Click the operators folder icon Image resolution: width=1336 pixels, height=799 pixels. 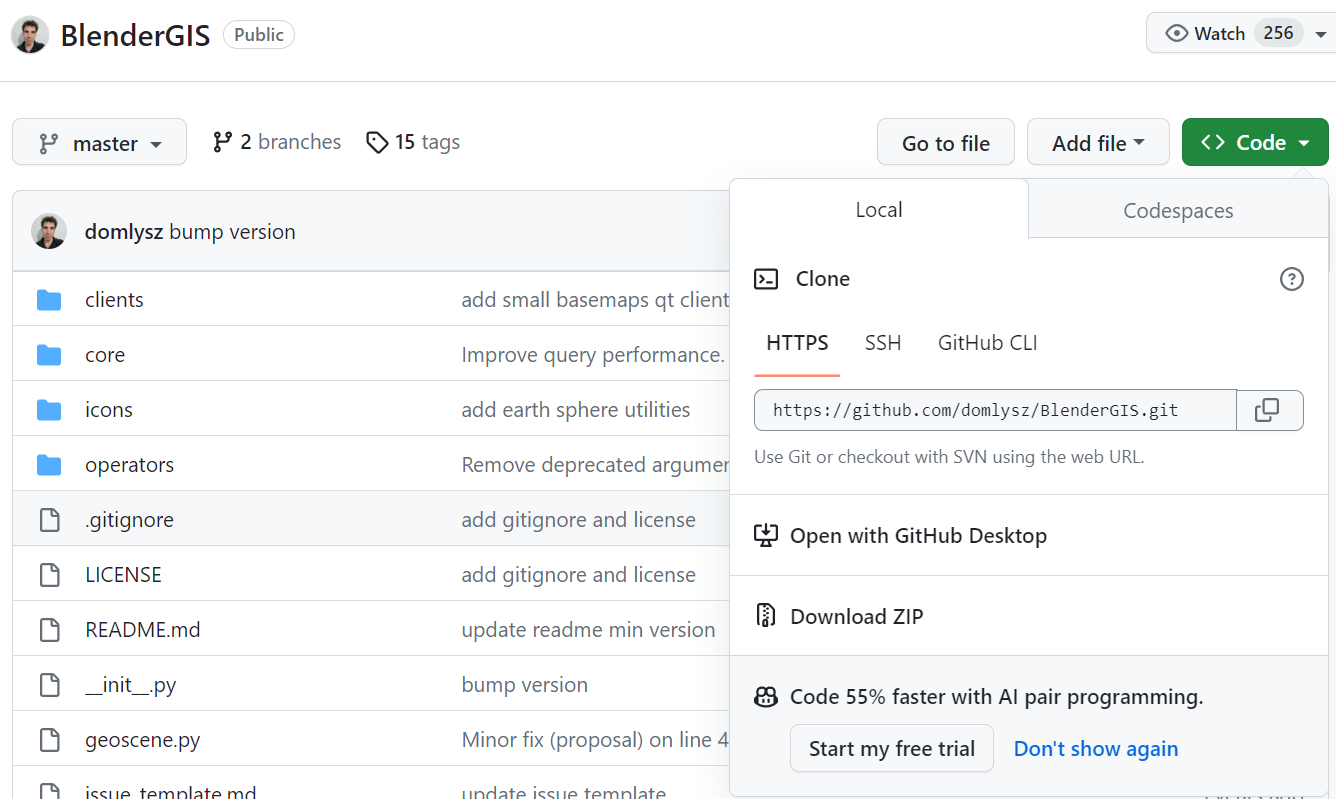pyautogui.click(x=49, y=465)
